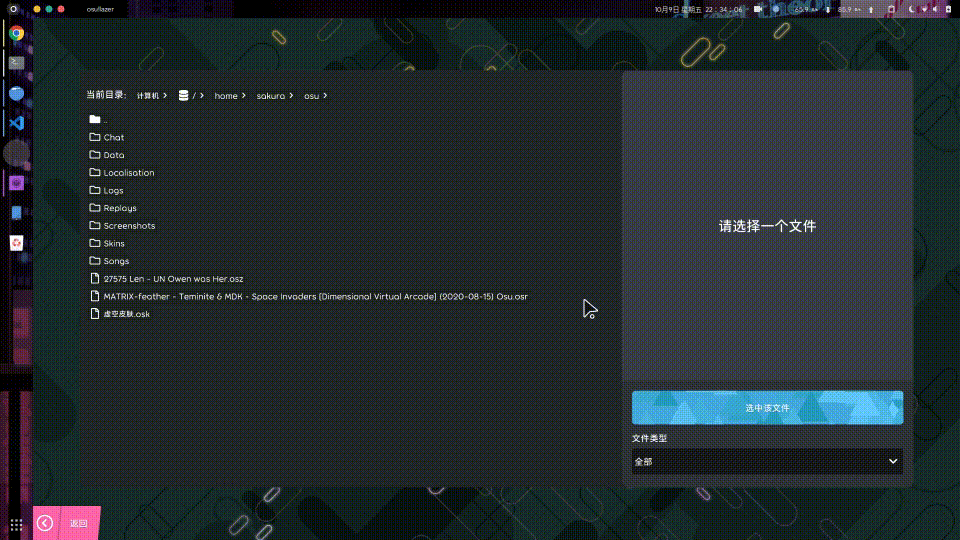Click the file icon beside the .osz file
The height and width of the screenshot is (540, 960).
95,279
